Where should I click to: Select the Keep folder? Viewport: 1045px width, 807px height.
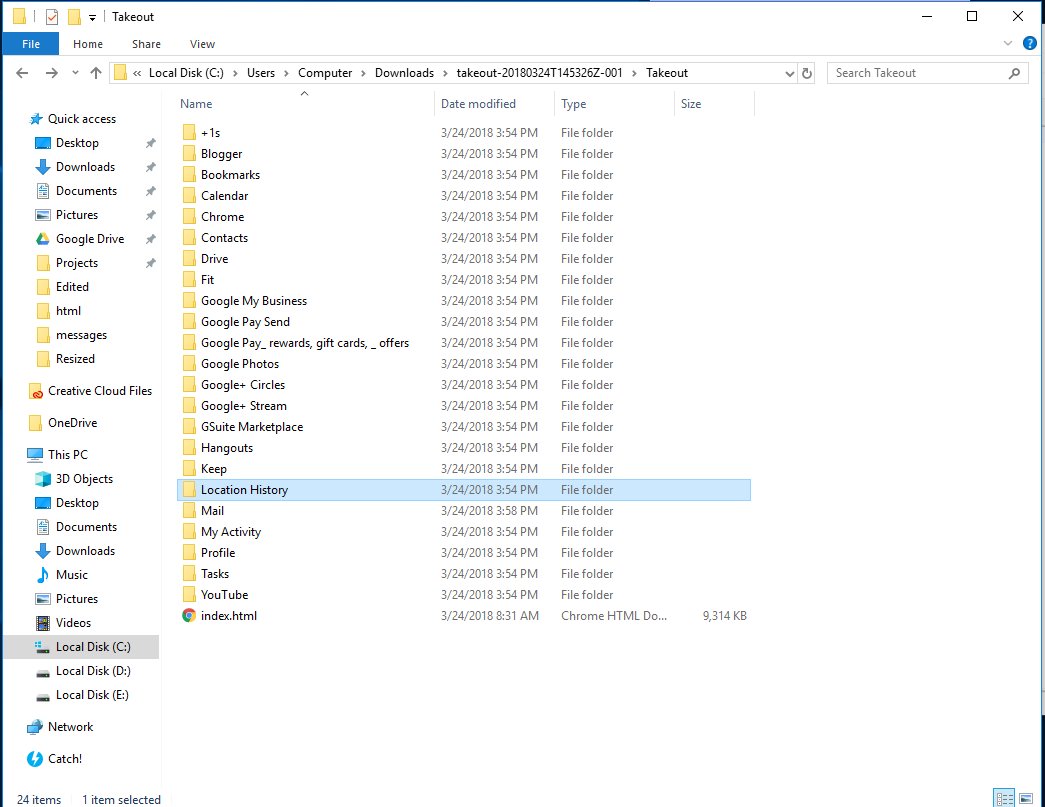point(213,469)
